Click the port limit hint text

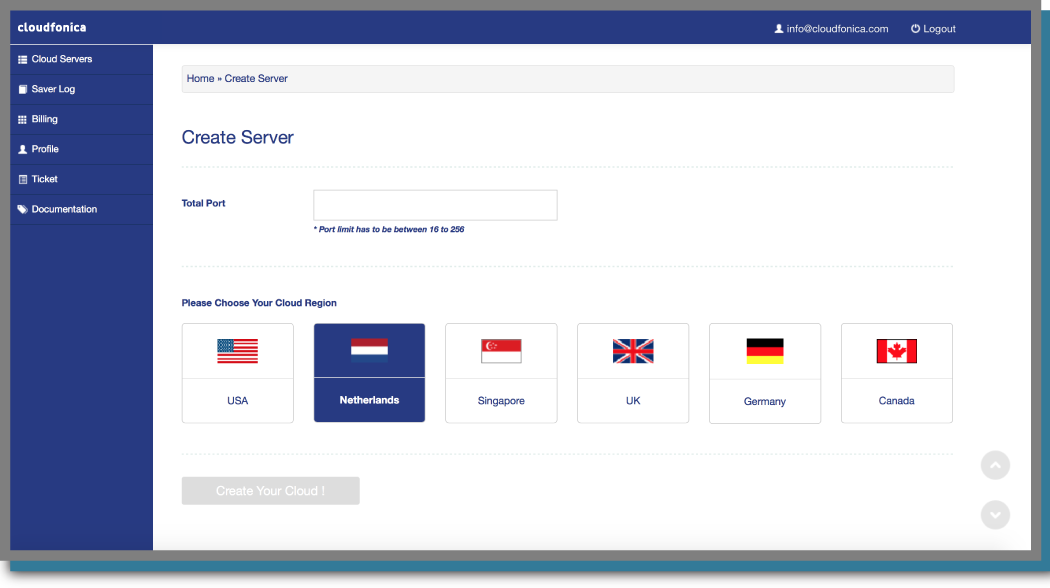click(389, 229)
